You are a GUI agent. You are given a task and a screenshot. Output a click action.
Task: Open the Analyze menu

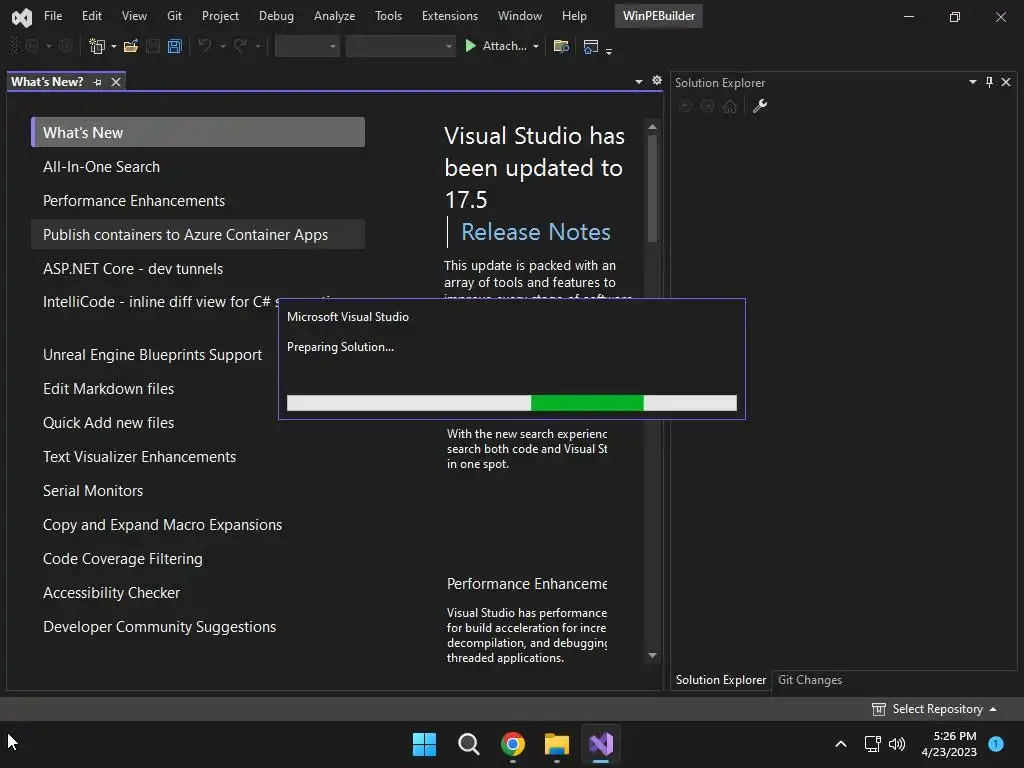pos(334,16)
